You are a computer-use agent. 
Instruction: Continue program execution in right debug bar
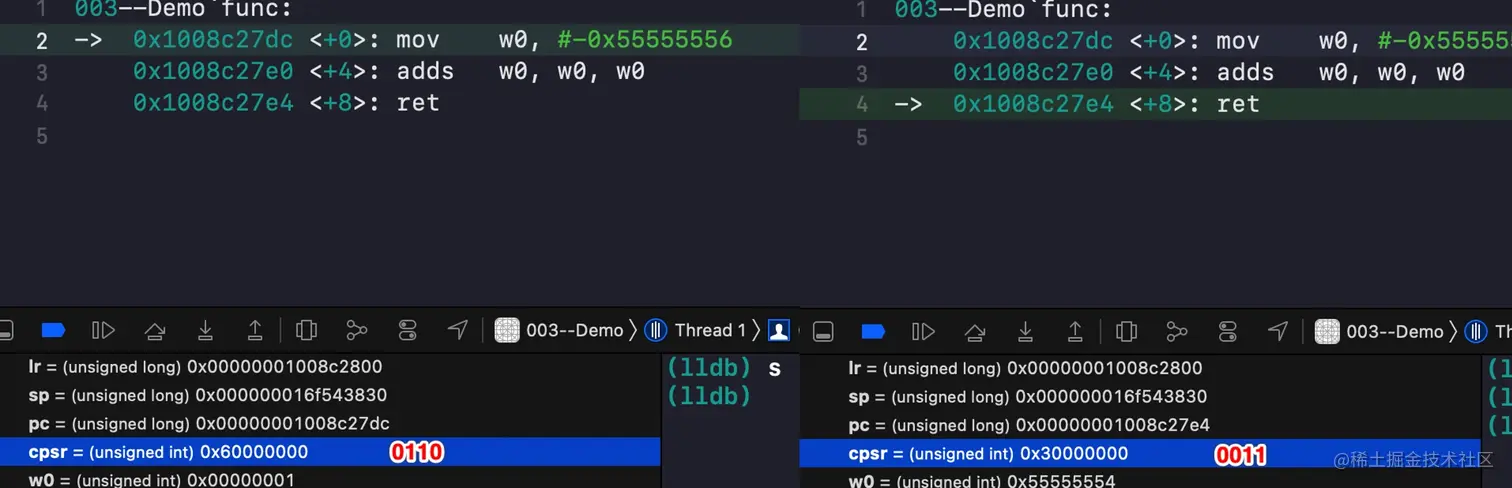pos(923,331)
